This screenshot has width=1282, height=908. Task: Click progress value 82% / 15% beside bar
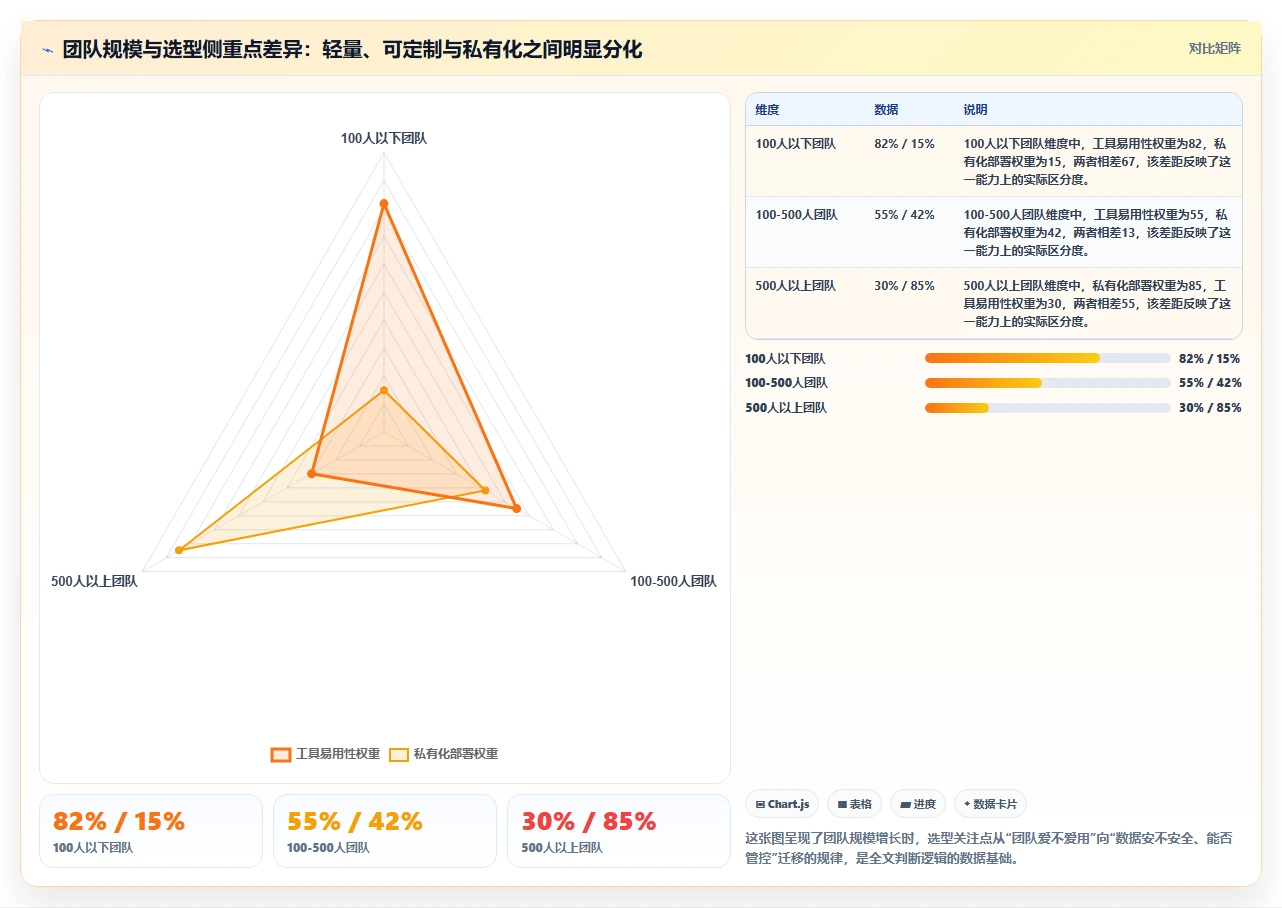coord(1209,358)
